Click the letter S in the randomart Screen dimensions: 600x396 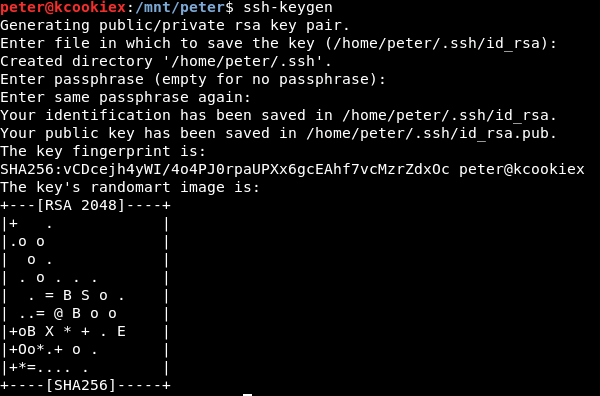point(85,295)
